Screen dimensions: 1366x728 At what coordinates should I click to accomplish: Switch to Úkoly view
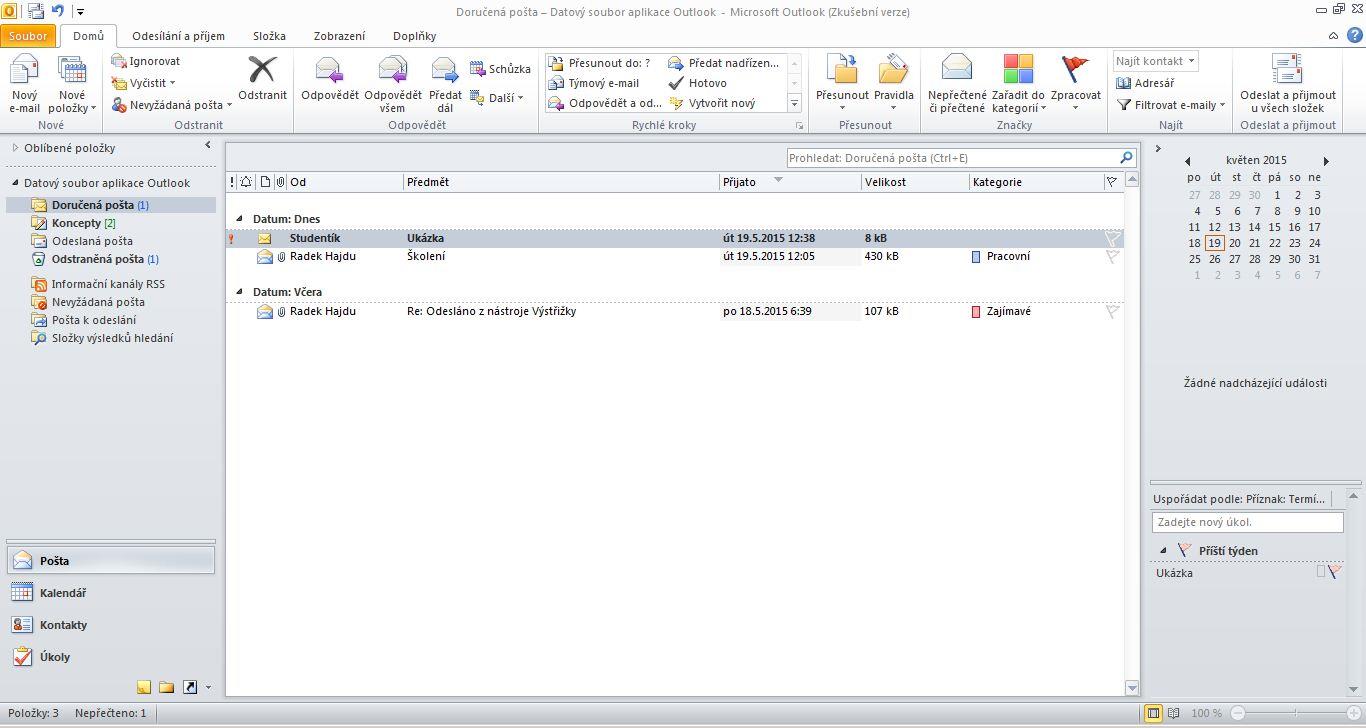[x=111, y=657]
